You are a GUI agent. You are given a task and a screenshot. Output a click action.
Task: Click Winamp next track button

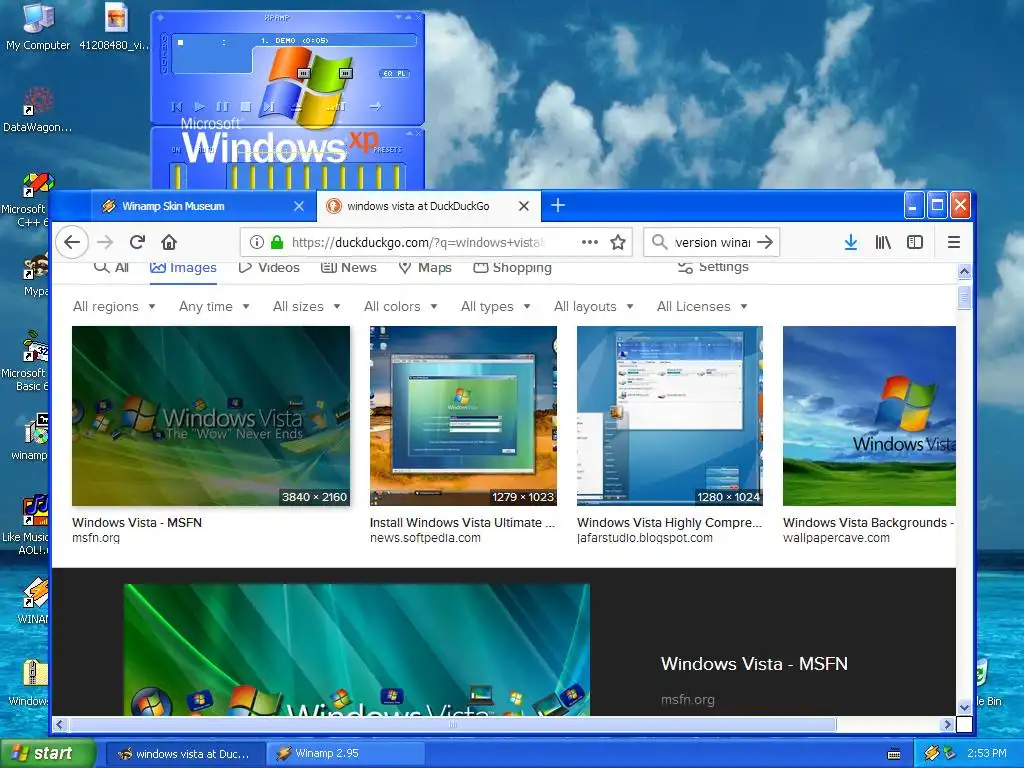pyautogui.click(x=268, y=106)
